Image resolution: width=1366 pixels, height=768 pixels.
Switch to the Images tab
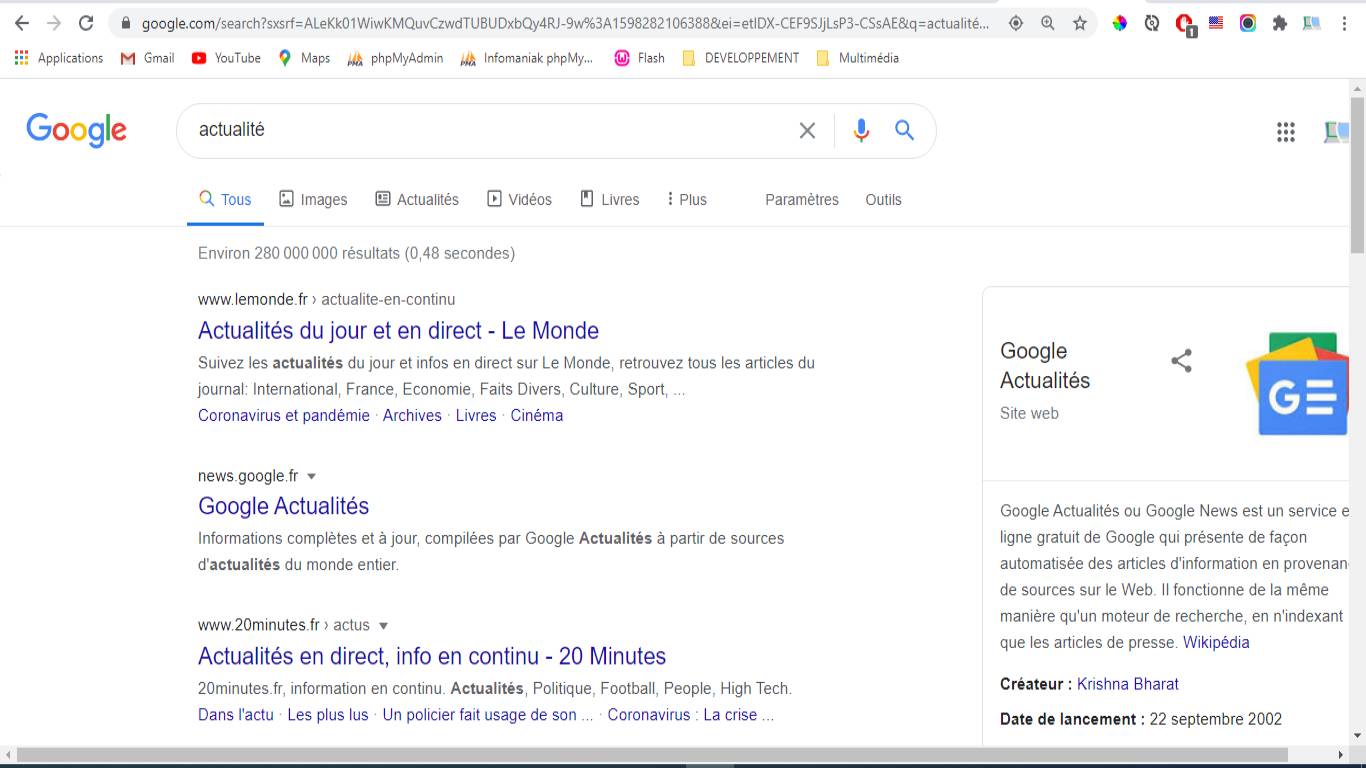point(313,199)
